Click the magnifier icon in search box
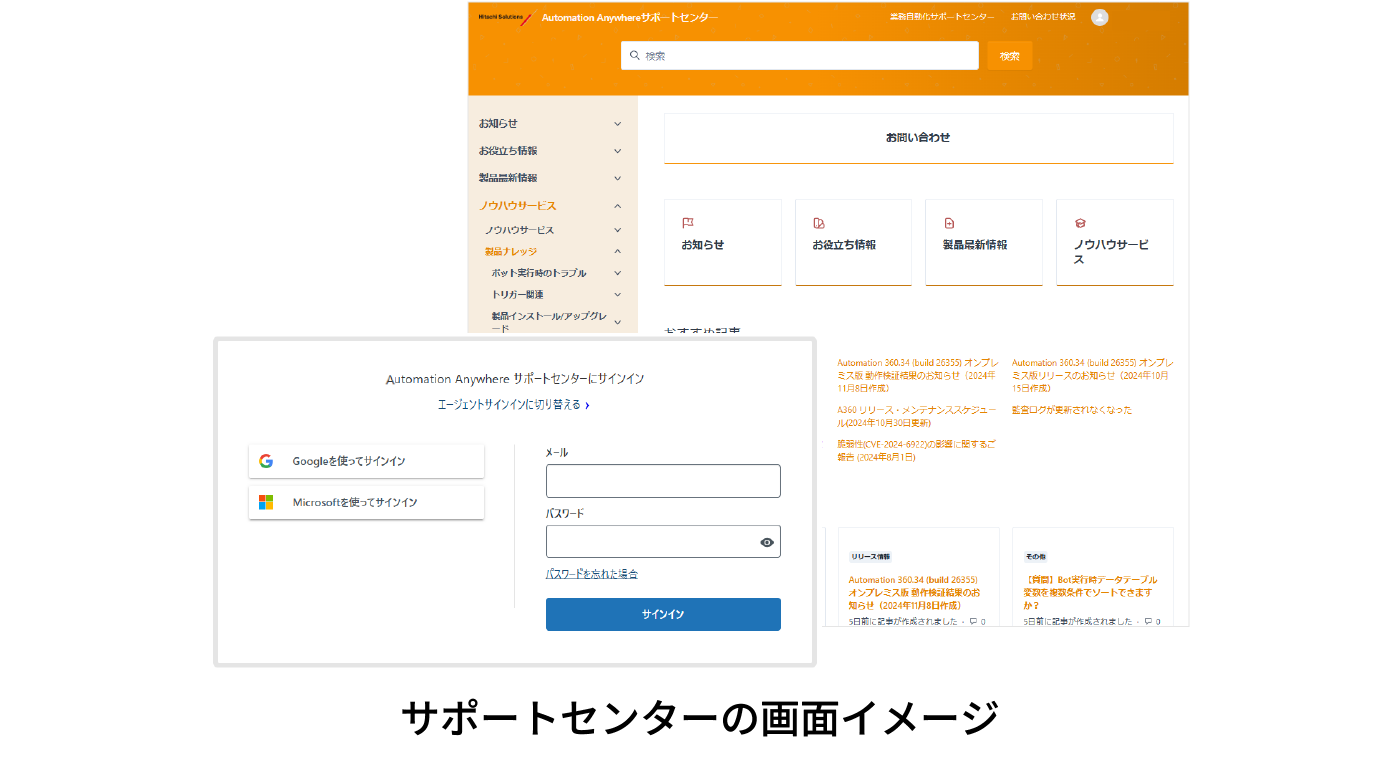1400x768 pixels. pos(634,56)
